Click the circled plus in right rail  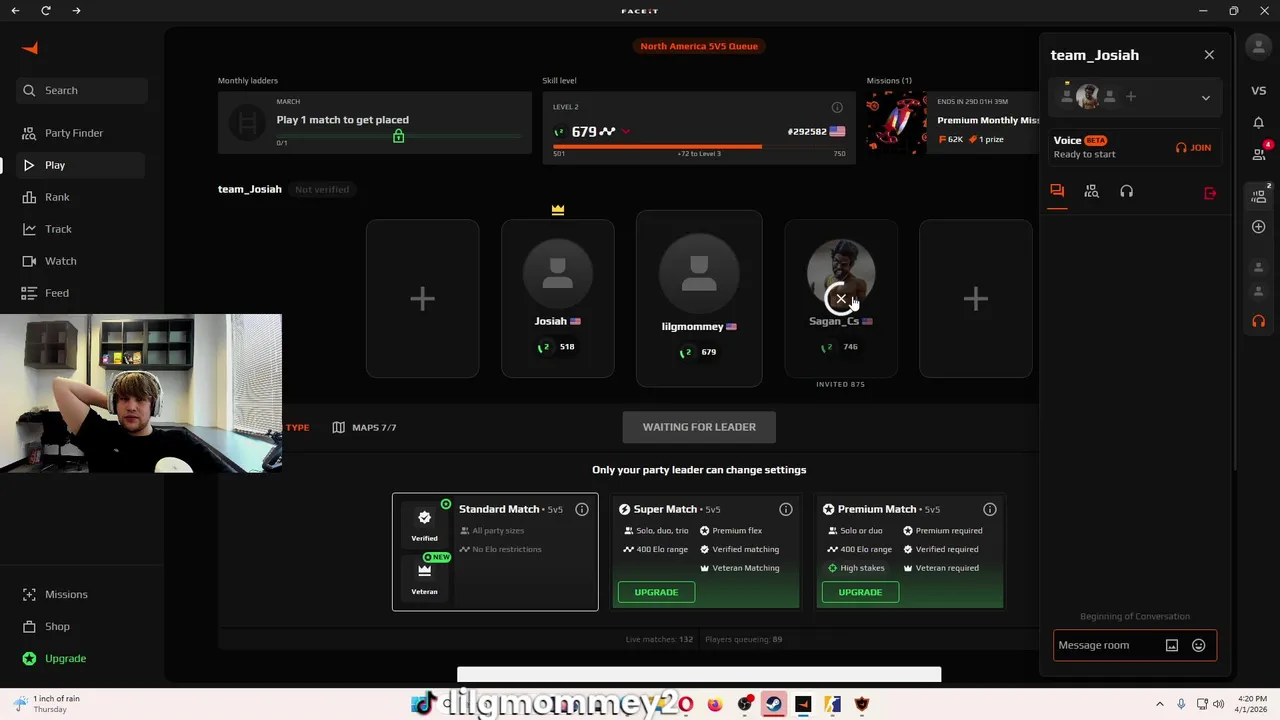(1259, 227)
